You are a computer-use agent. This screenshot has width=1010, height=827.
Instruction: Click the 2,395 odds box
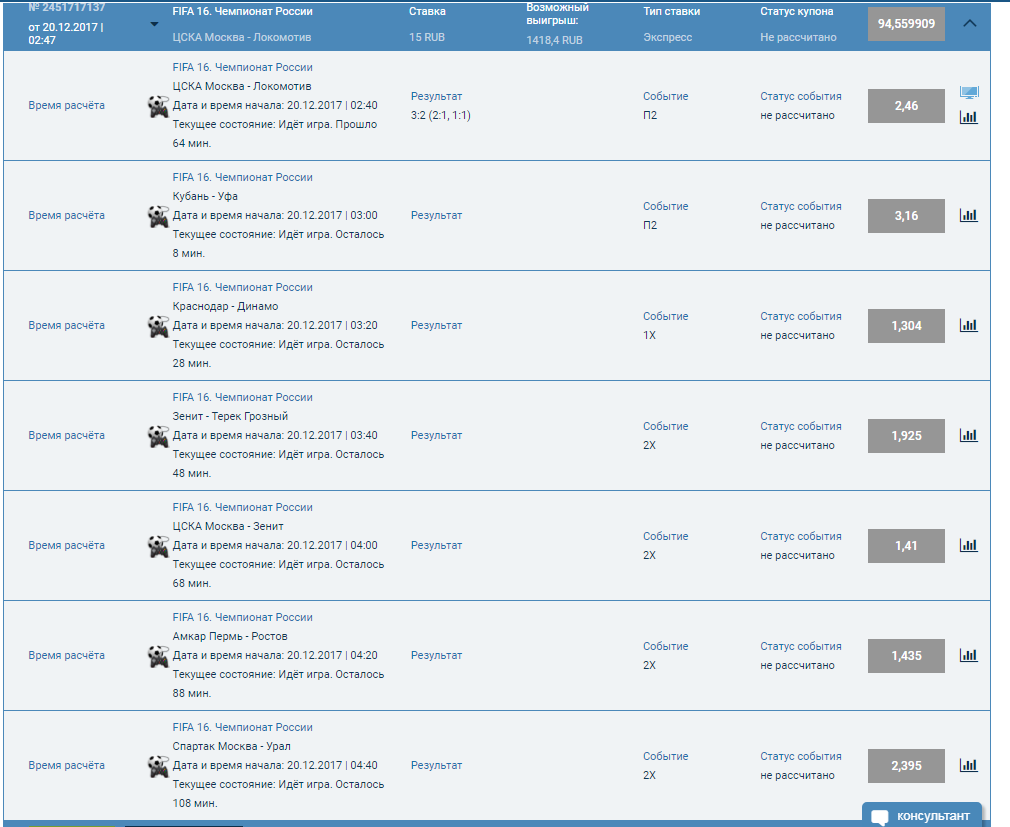pos(906,766)
